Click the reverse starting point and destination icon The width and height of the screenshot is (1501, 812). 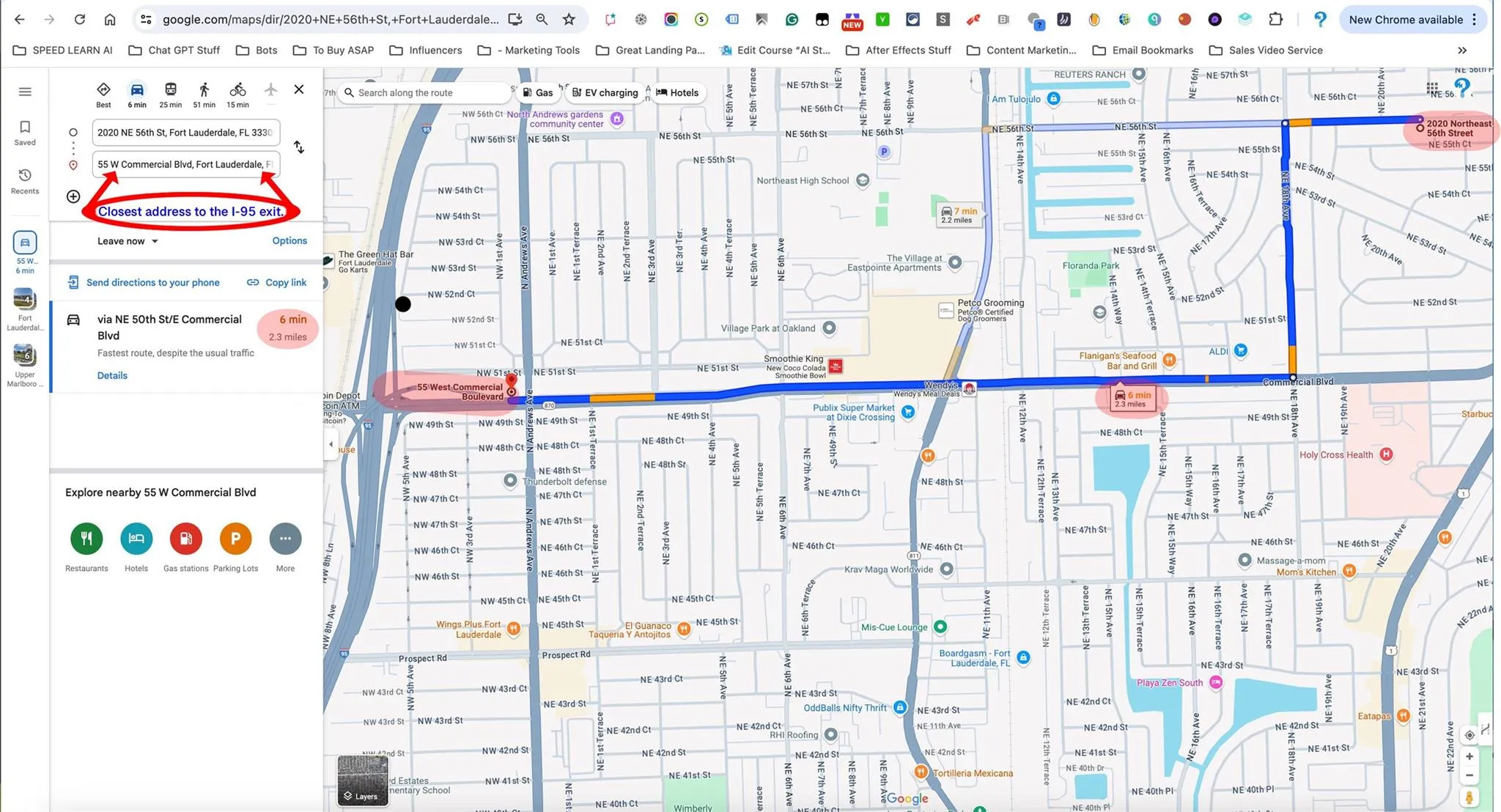299,147
